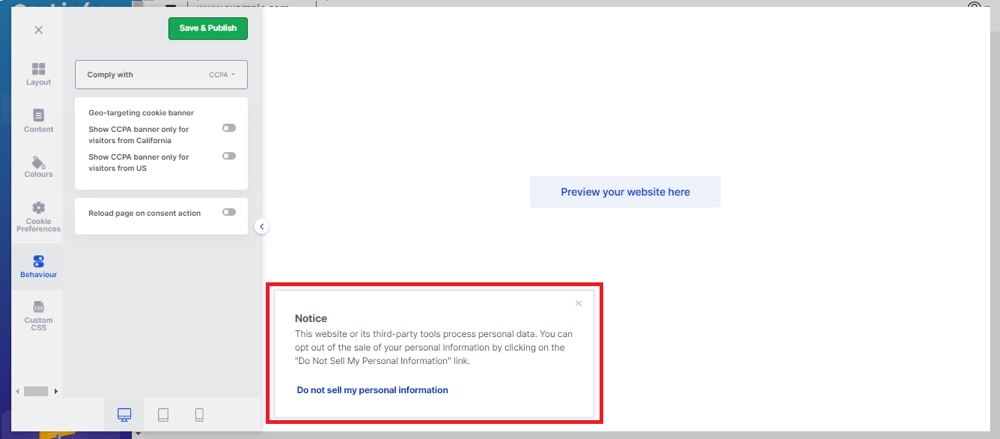Click the sidebar scrollbar left arrow
This screenshot has width=1000, height=439.
18,391
